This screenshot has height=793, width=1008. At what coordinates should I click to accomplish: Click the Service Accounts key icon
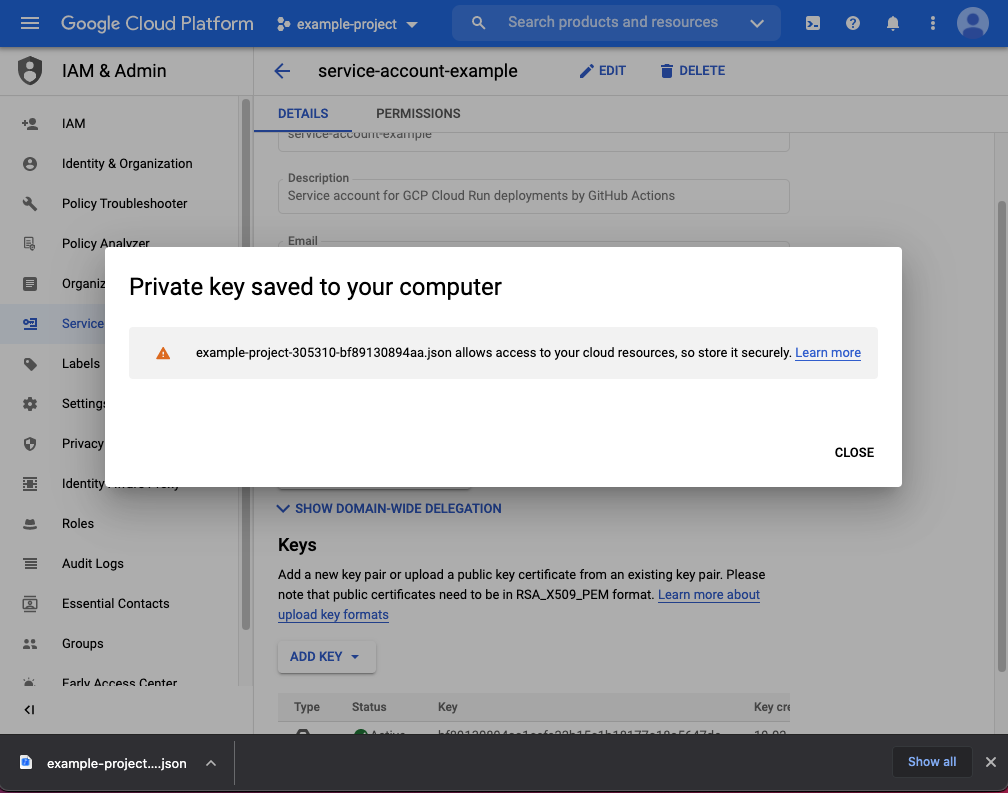[30, 323]
